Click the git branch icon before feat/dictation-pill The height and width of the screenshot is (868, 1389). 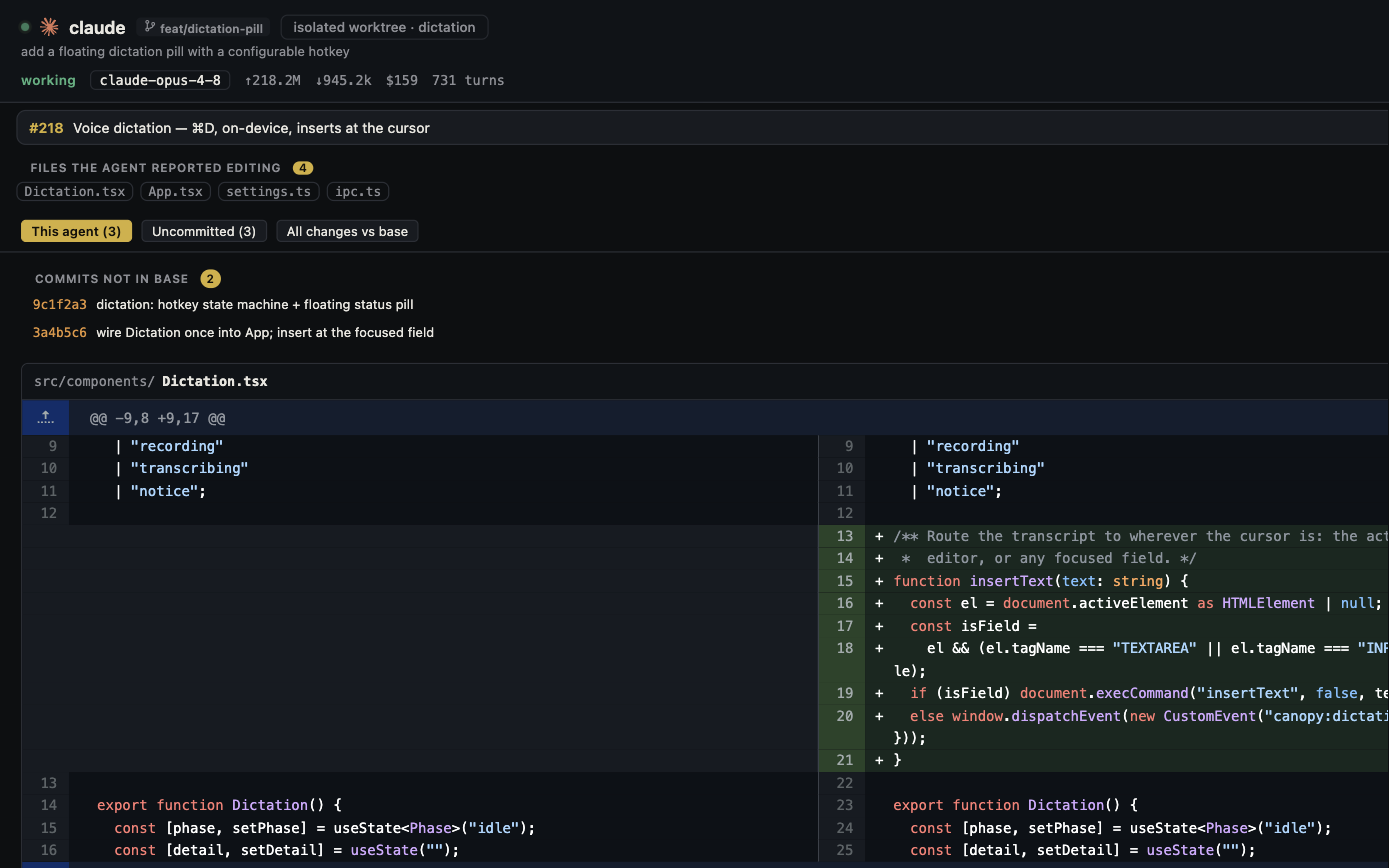point(150,27)
